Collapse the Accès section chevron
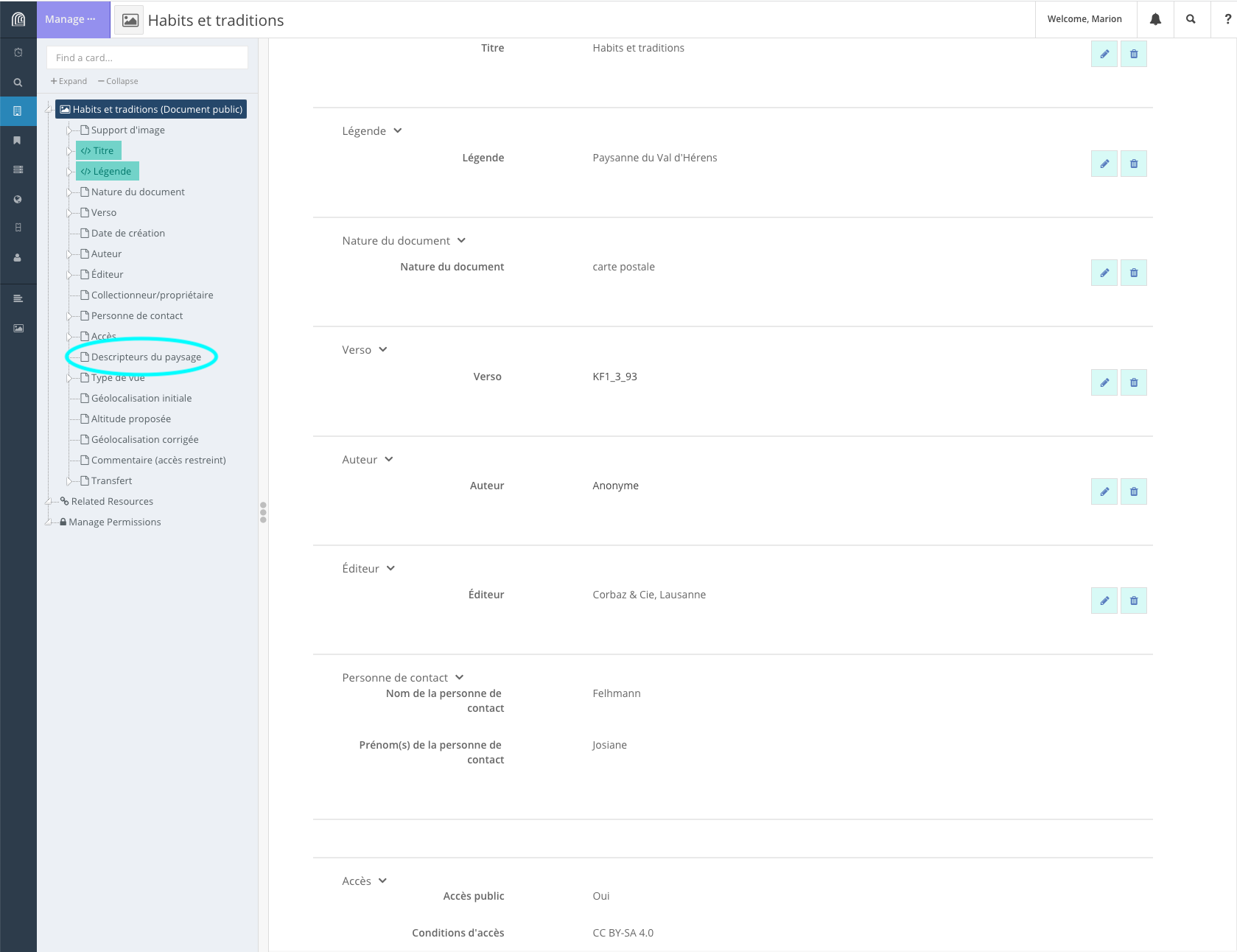This screenshot has height=952, width=1237. pyautogui.click(x=383, y=881)
